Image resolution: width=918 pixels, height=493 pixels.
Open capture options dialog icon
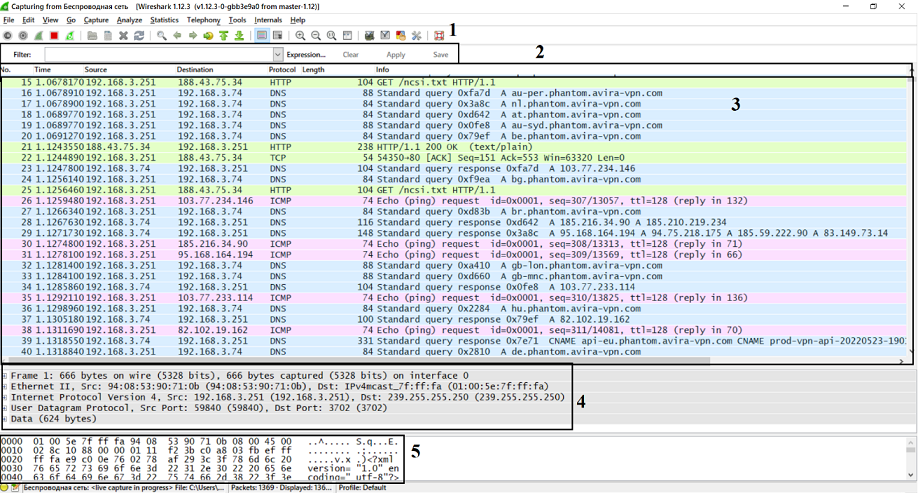coord(23,36)
